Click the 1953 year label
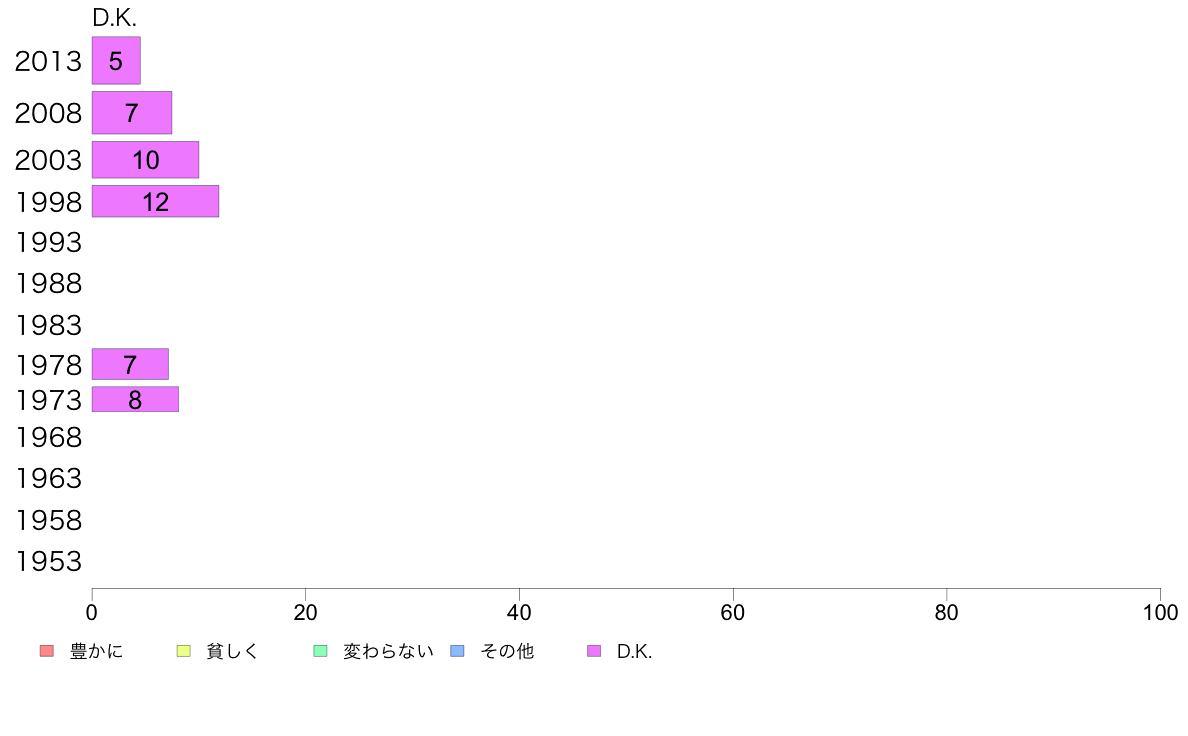 (48, 562)
